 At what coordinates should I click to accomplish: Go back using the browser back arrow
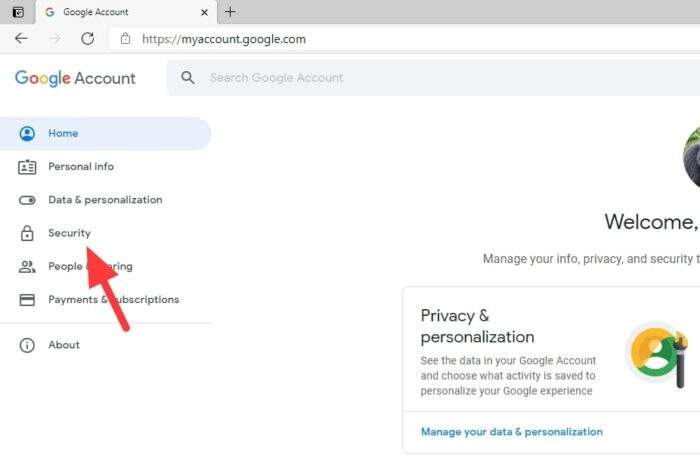(x=21, y=39)
